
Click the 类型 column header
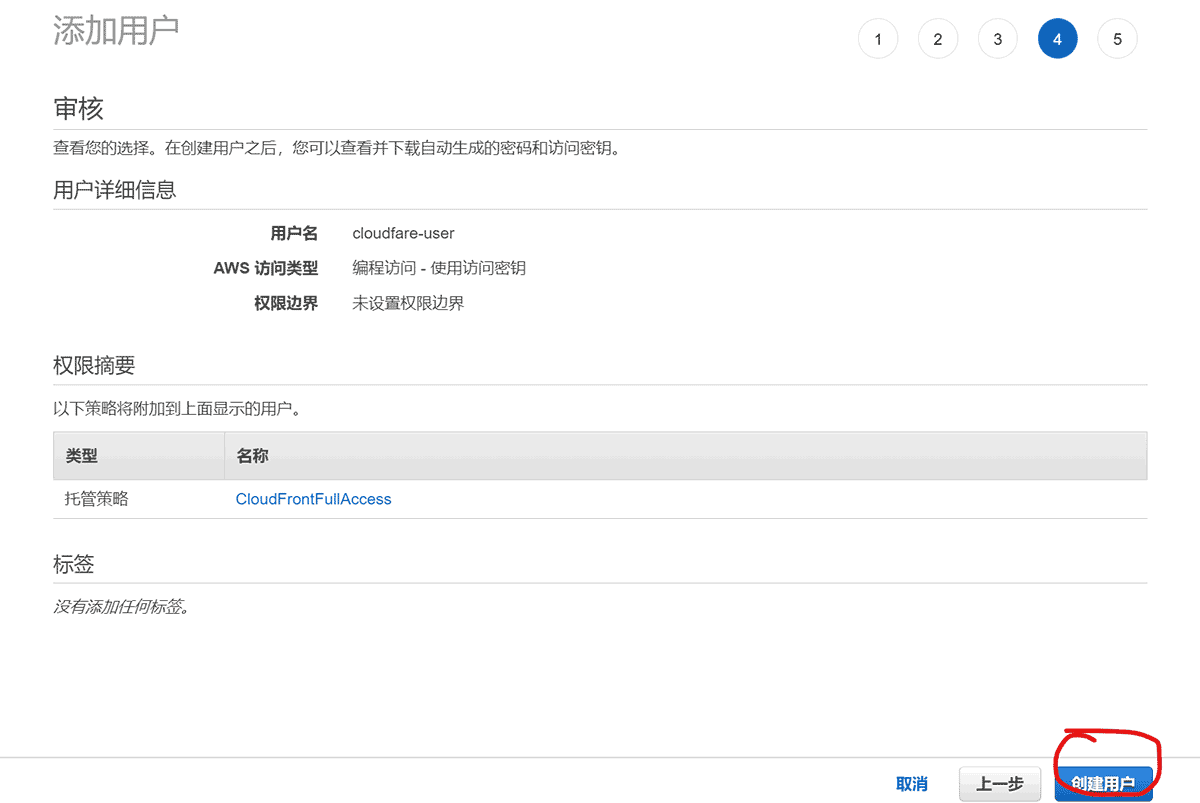[x=80, y=455]
